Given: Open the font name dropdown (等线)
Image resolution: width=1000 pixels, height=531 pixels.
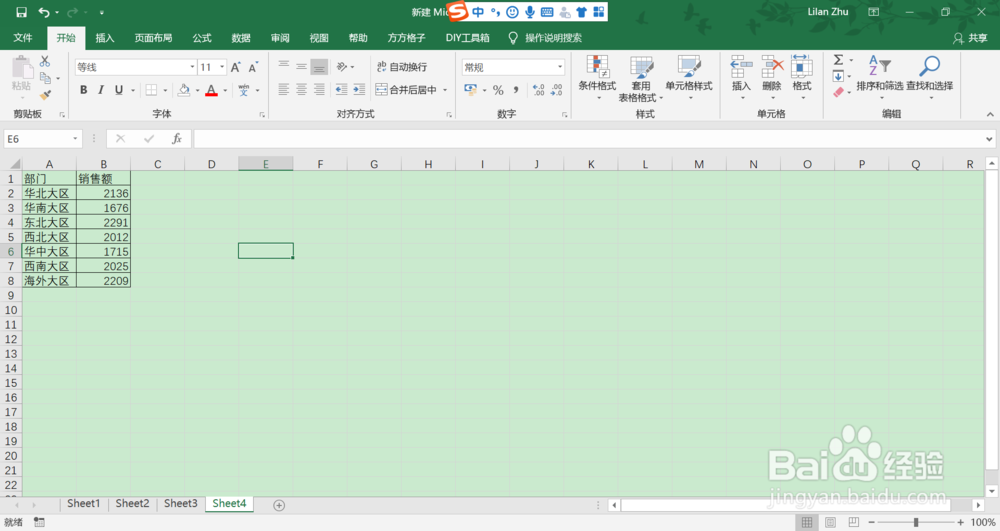Looking at the screenshot, I should (x=192, y=67).
